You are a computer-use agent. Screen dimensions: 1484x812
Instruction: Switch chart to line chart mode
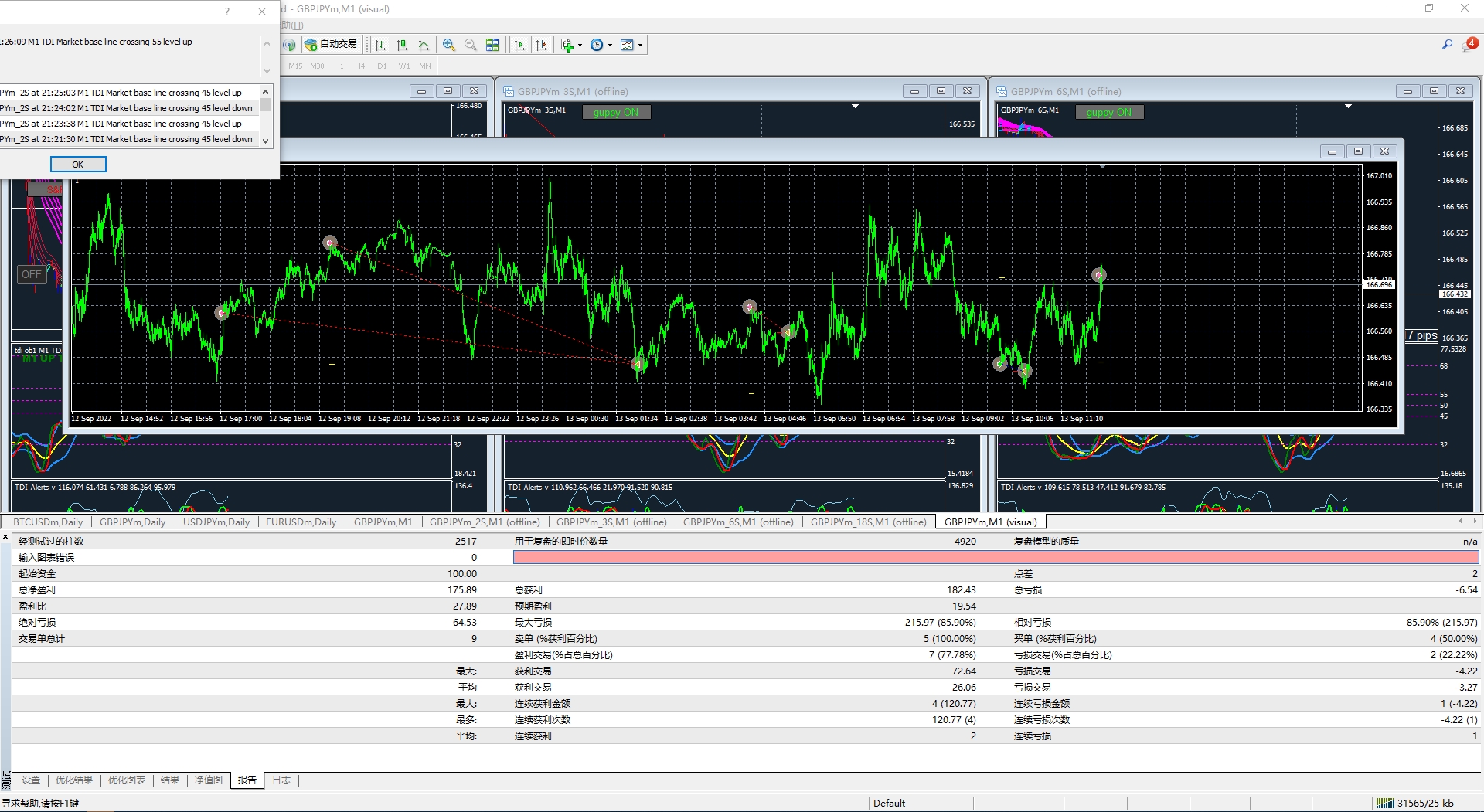(x=424, y=45)
